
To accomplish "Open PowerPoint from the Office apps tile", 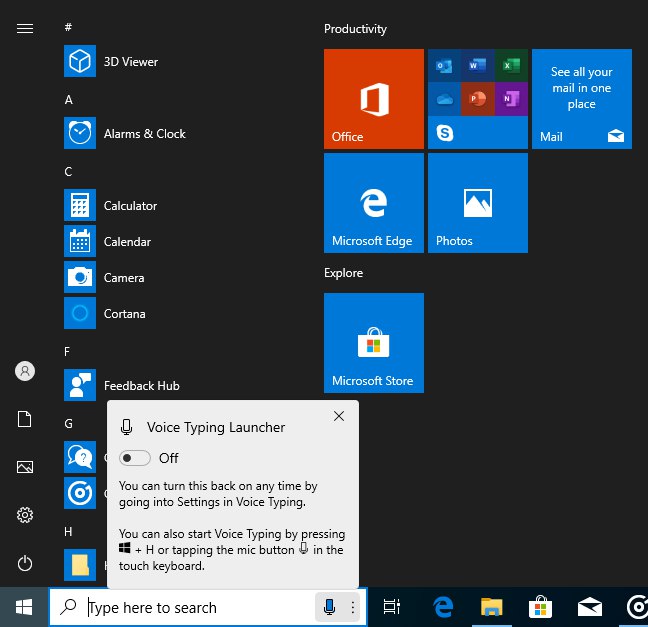I will click(x=478, y=99).
